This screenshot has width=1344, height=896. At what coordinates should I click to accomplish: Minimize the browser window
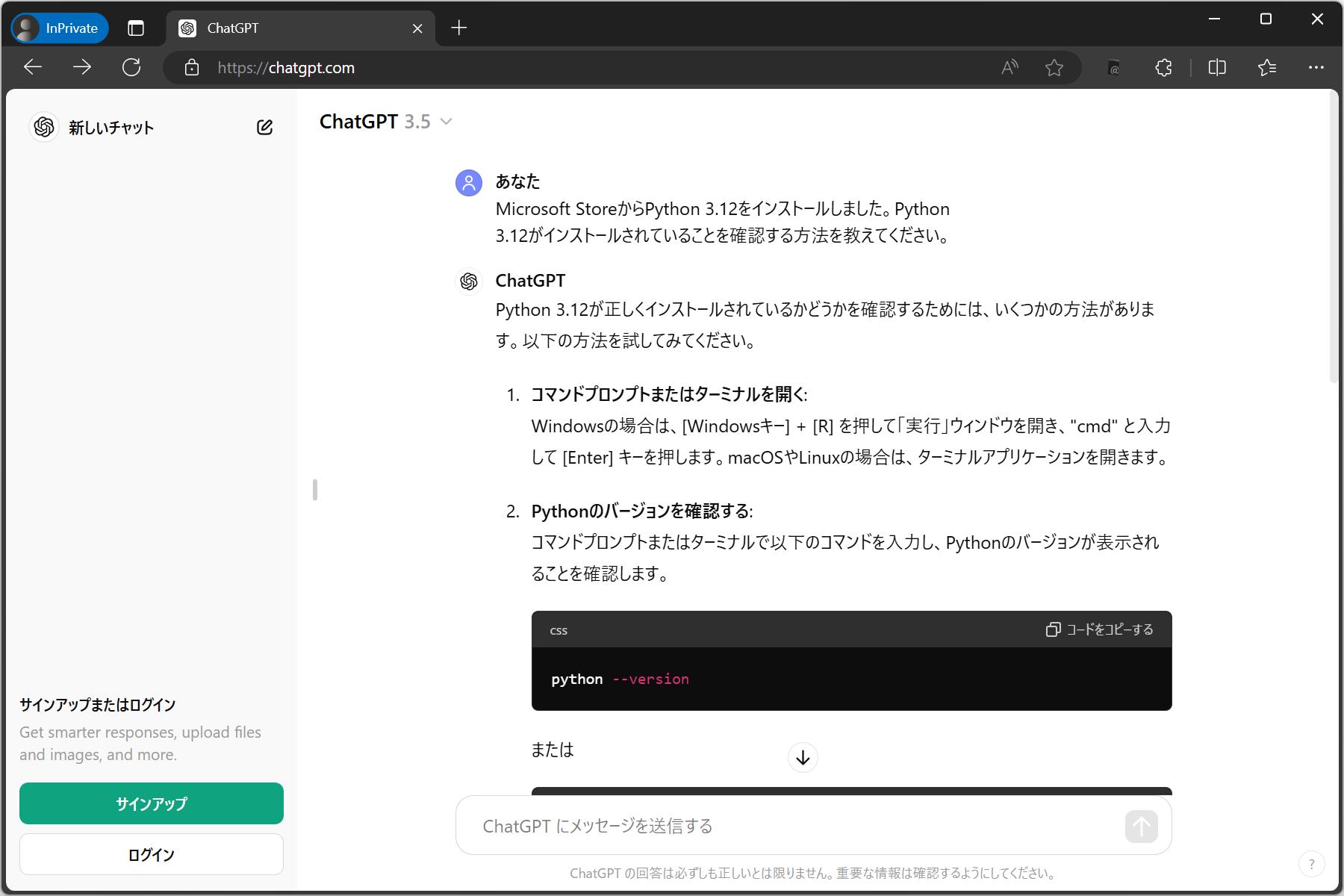1215,19
